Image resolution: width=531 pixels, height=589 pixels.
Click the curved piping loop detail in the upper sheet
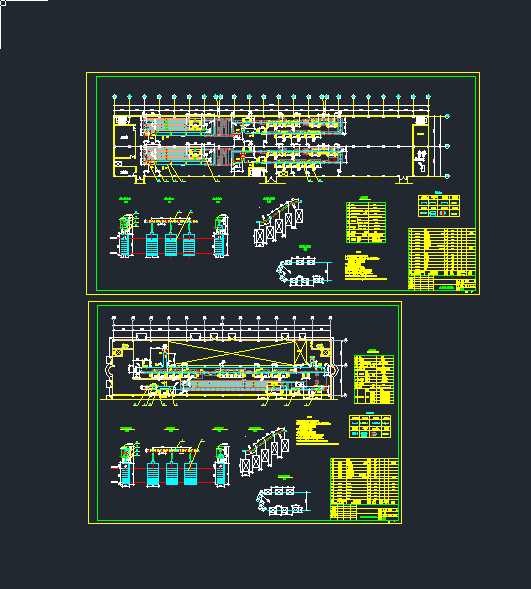coord(304,270)
